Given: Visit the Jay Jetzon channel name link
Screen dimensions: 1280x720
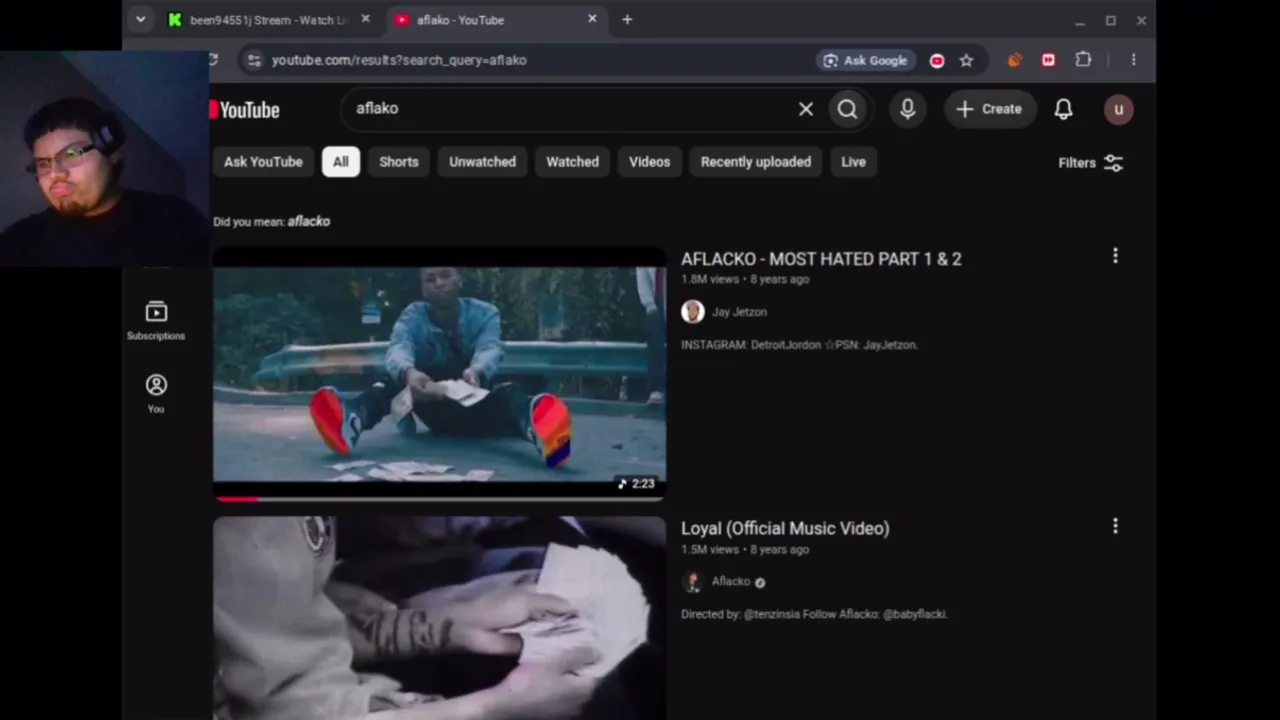Looking at the screenshot, I should click(739, 312).
